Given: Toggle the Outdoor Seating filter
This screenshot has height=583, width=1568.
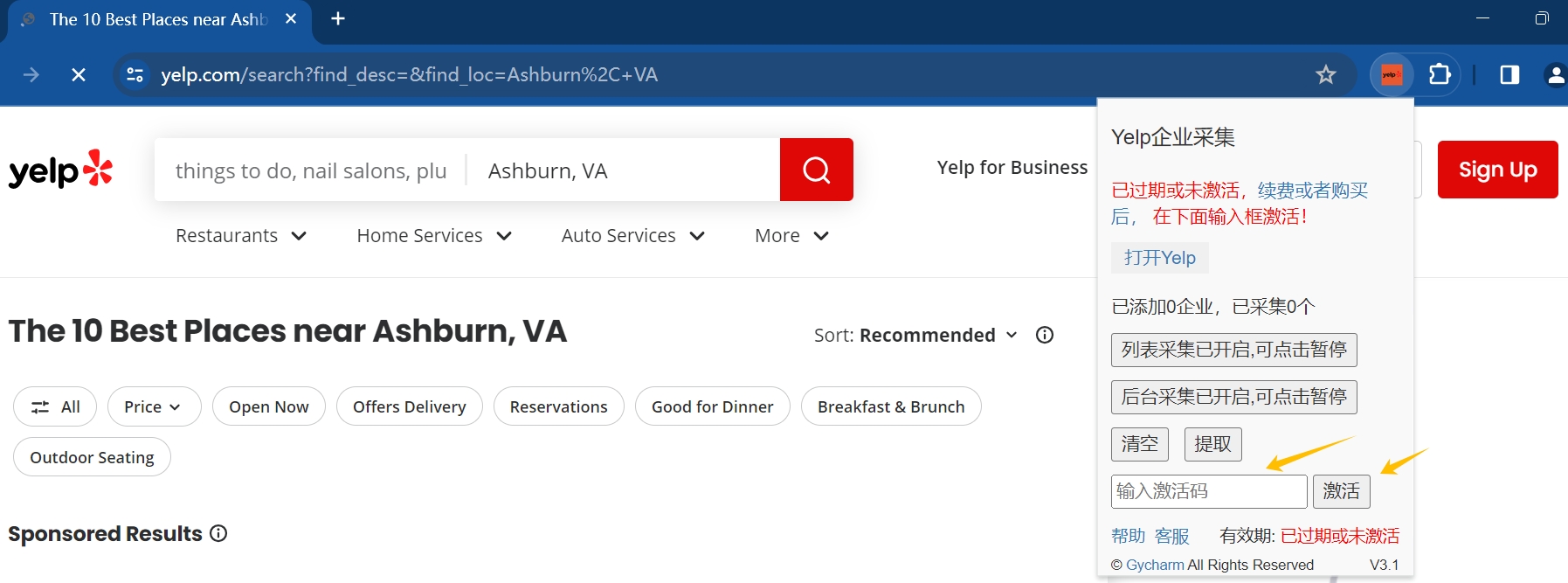Looking at the screenshot, I should [92, 457].
